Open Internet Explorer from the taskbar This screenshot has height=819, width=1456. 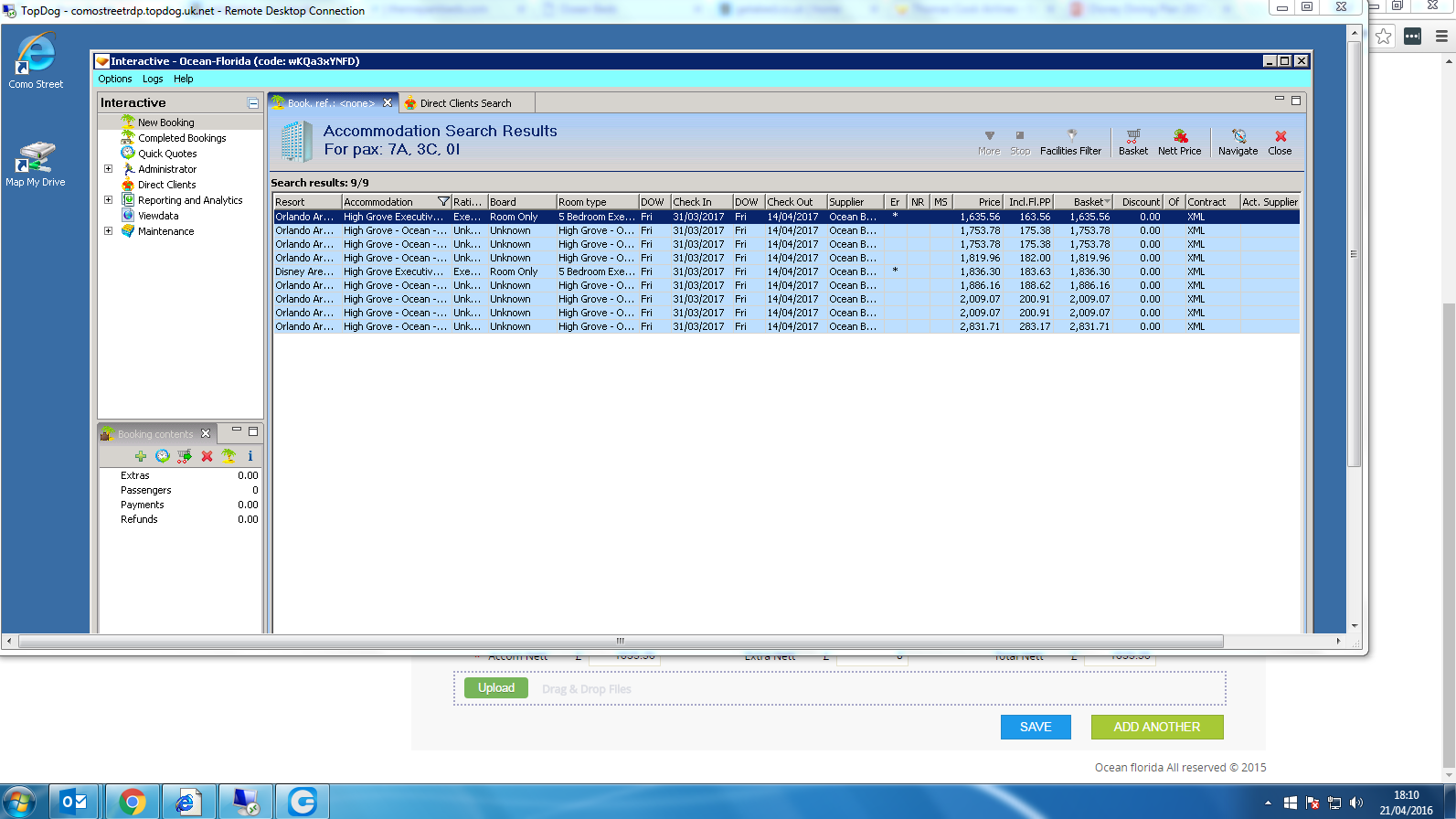click(189, 802)
